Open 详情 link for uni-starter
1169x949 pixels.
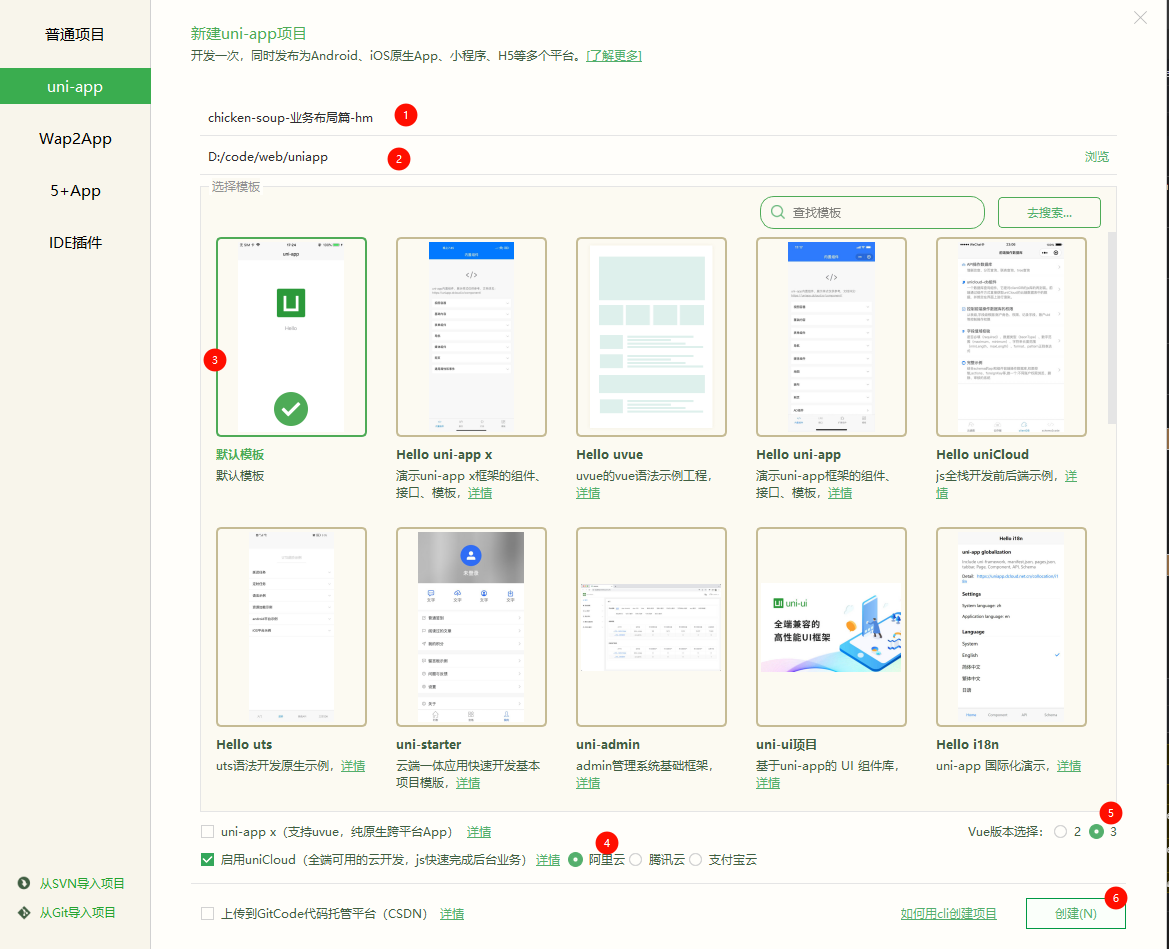coord(467,783)
